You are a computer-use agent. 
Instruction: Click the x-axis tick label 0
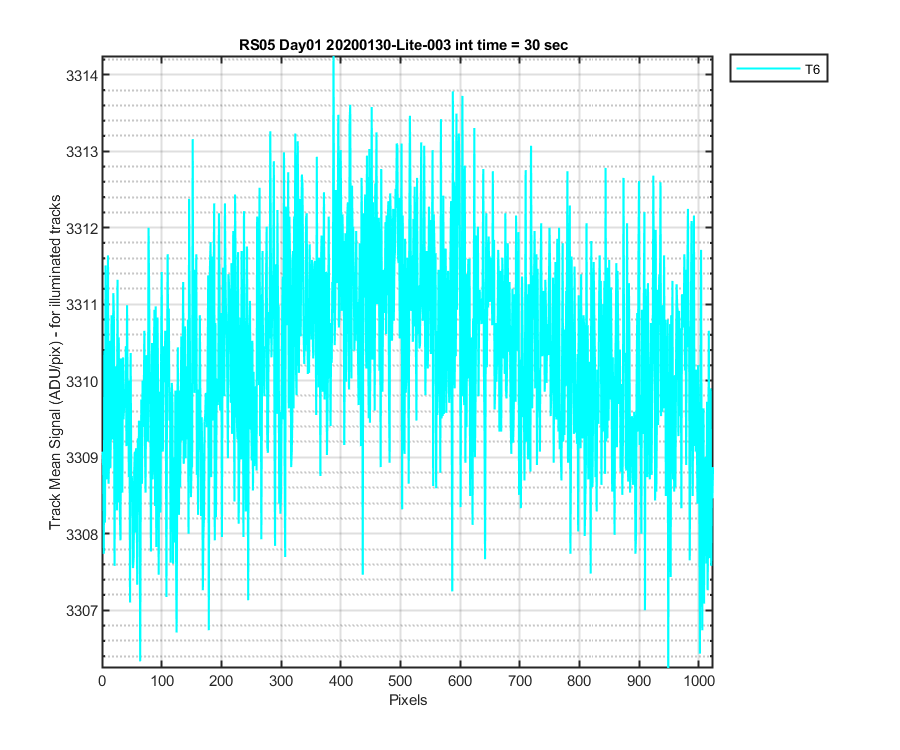tap(102, 681)
